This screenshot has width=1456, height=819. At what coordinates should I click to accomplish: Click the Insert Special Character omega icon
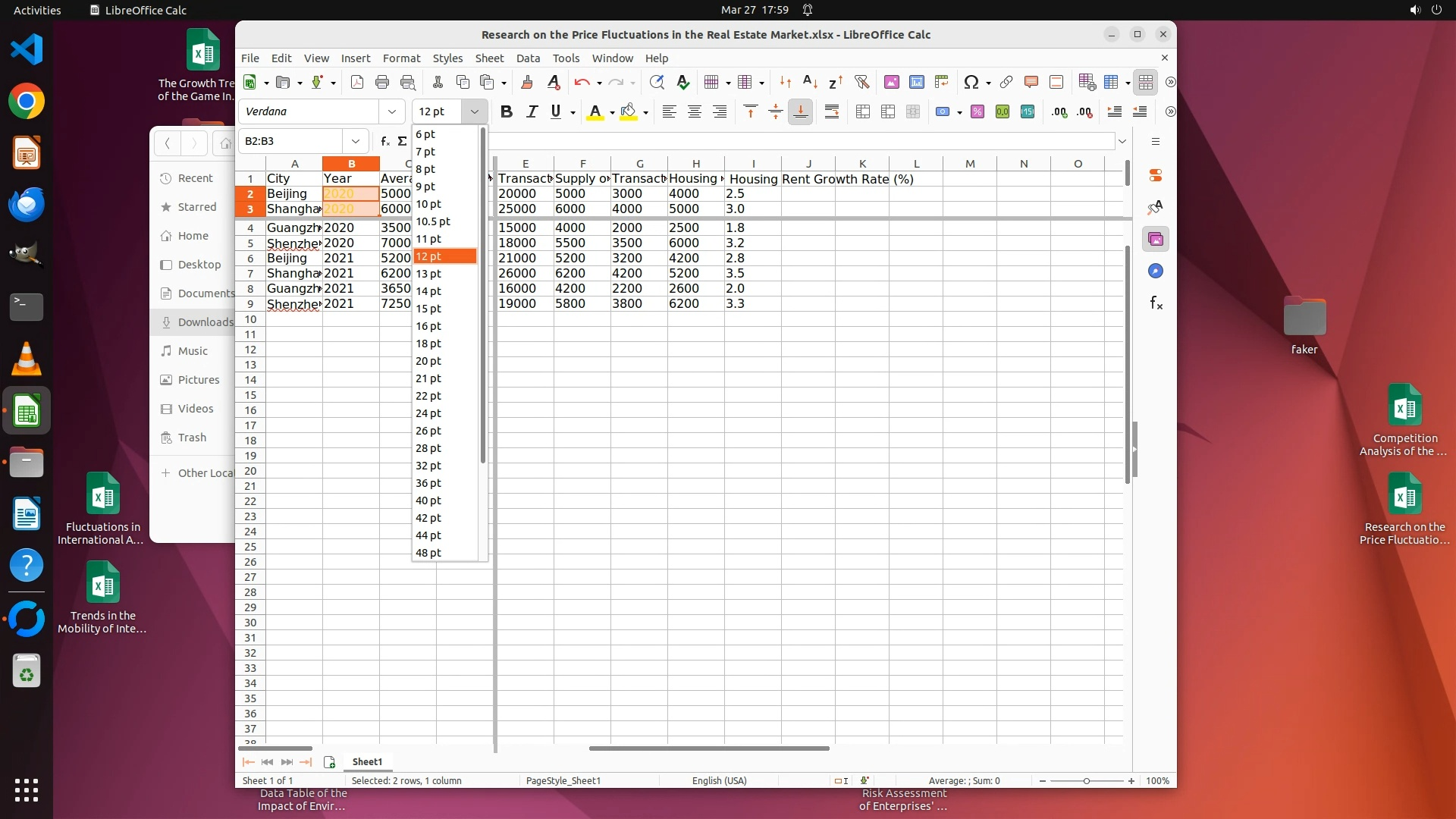[970, 82]
